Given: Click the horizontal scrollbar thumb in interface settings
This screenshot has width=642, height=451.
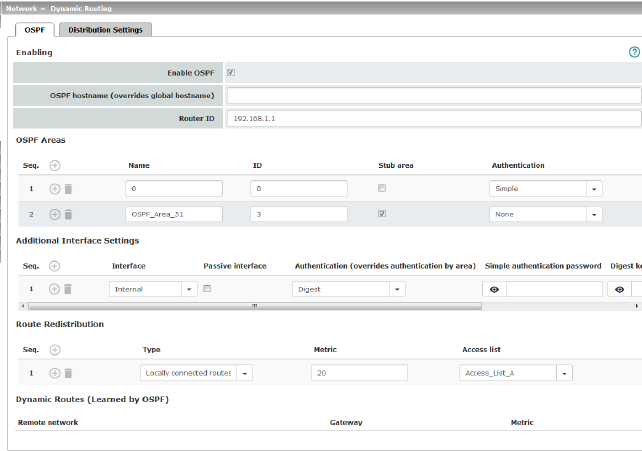Looking at the screenshot, I should pyautogui.click(x=255, y=306).
